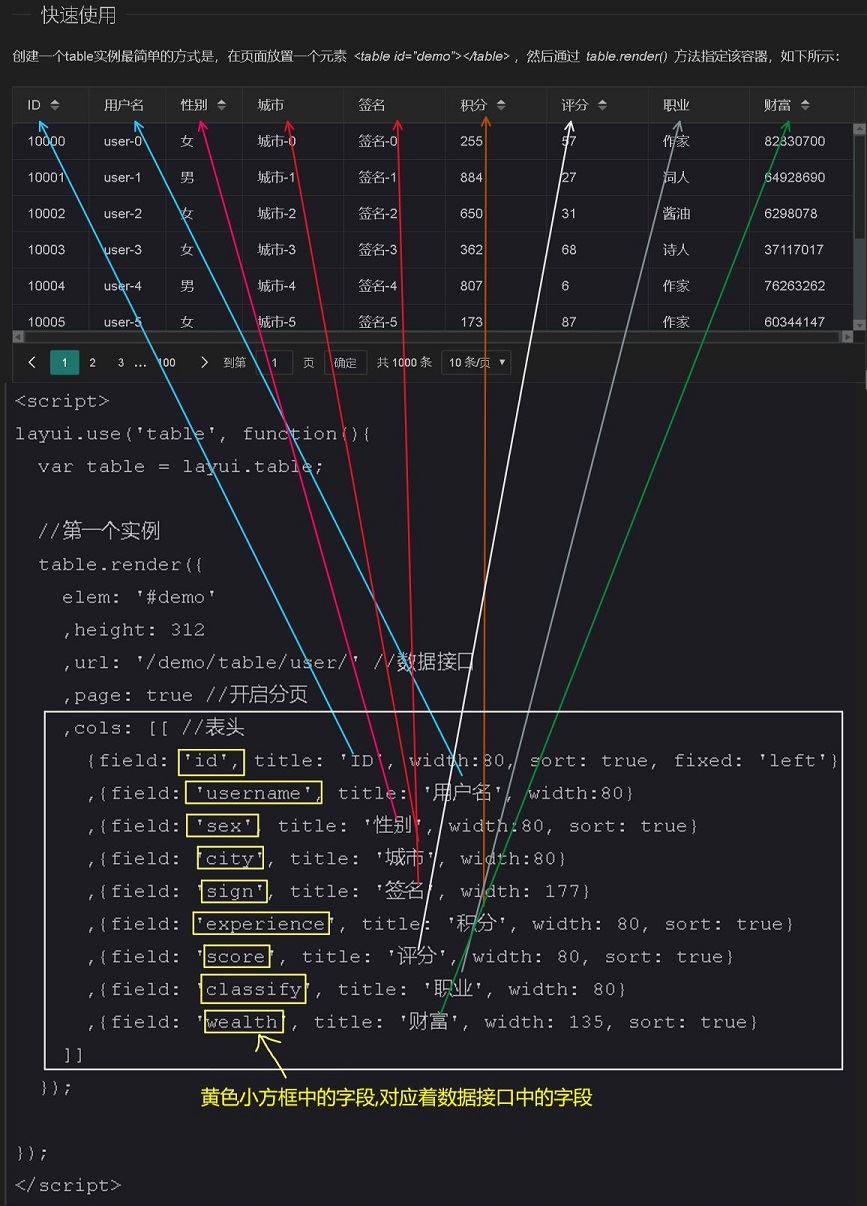Click ascending sort caret on 评分 column

click(603, 101)
